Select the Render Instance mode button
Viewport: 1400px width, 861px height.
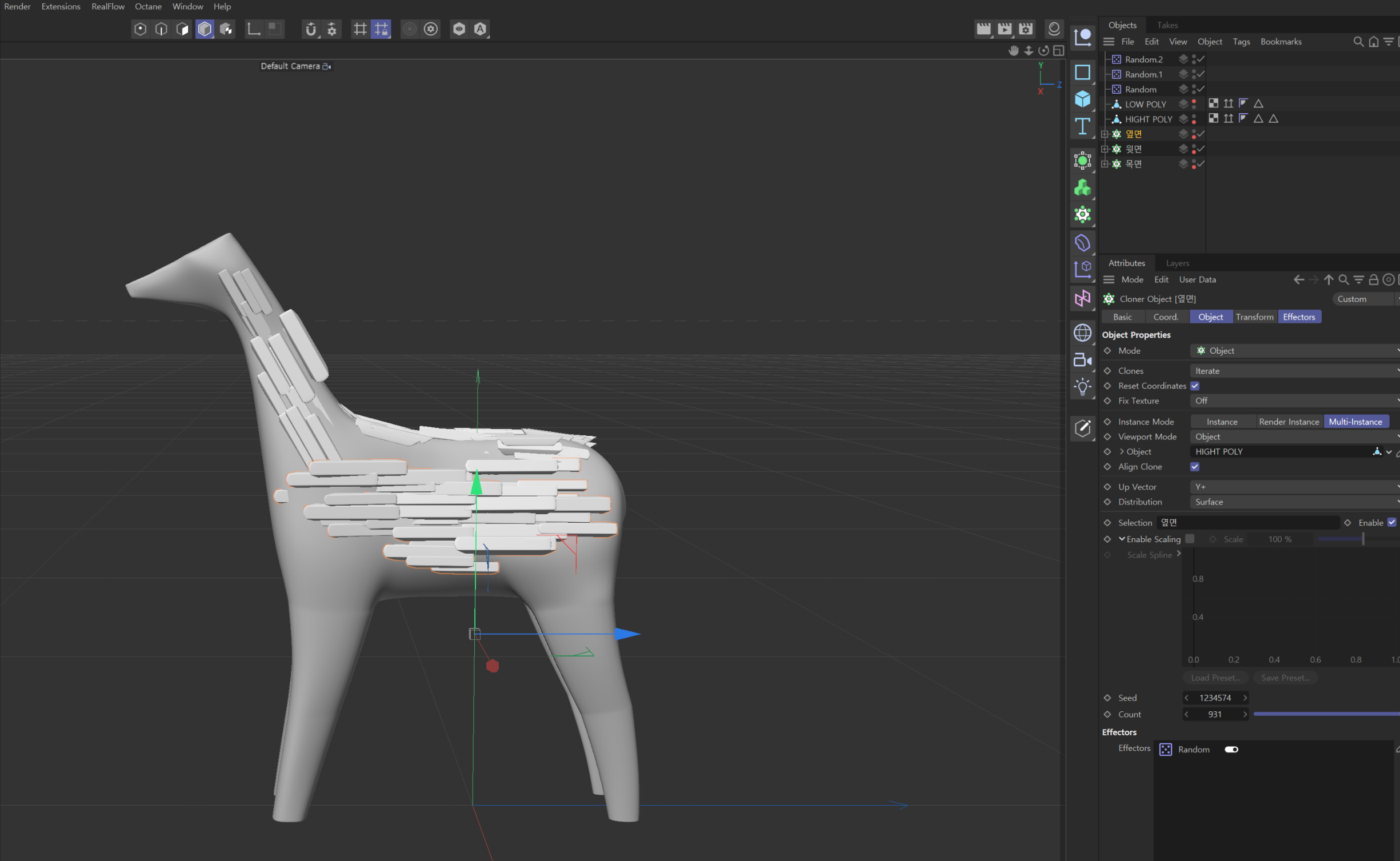point(1289,422)
